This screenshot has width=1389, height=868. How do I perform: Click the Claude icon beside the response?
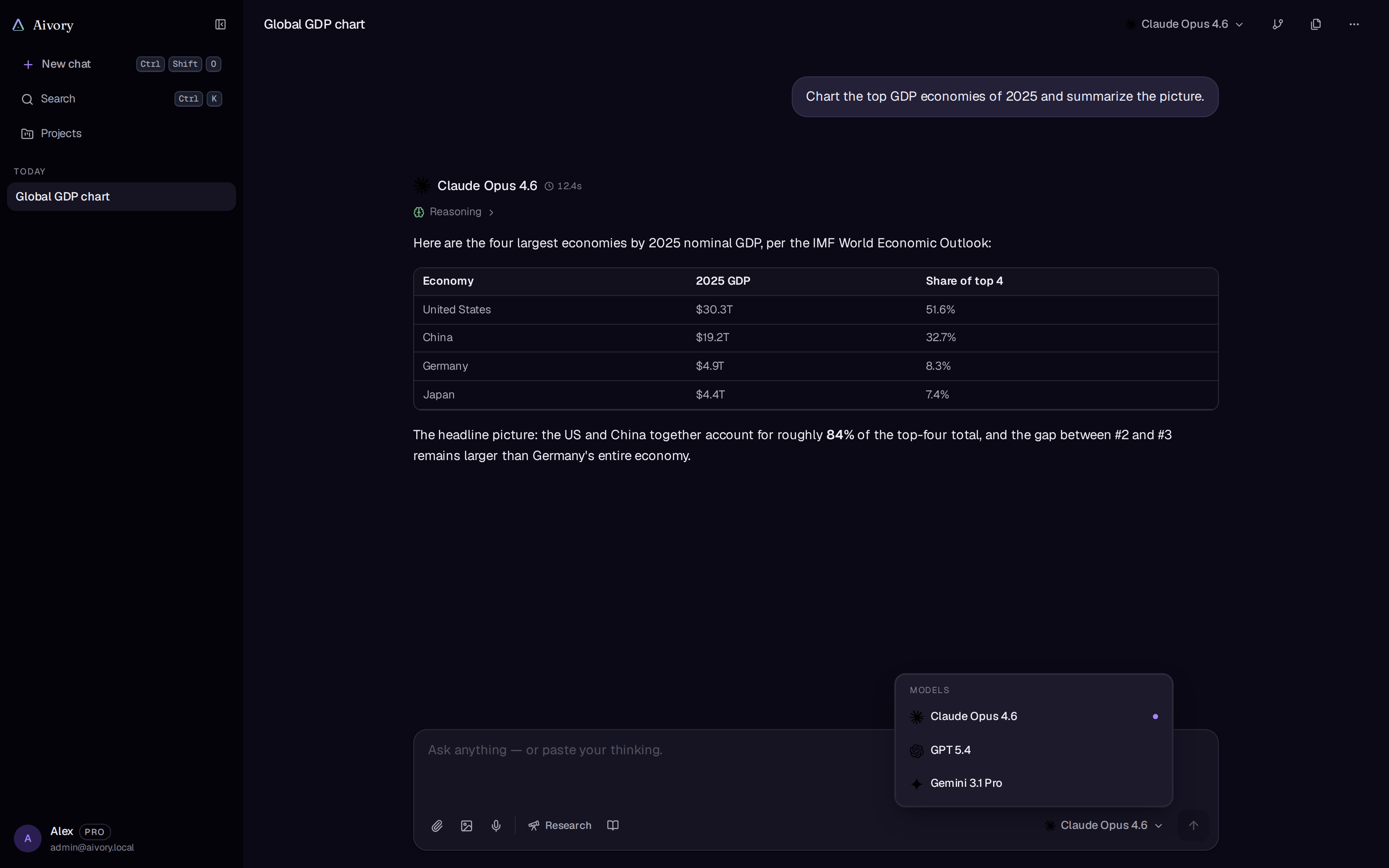point(422,185)
